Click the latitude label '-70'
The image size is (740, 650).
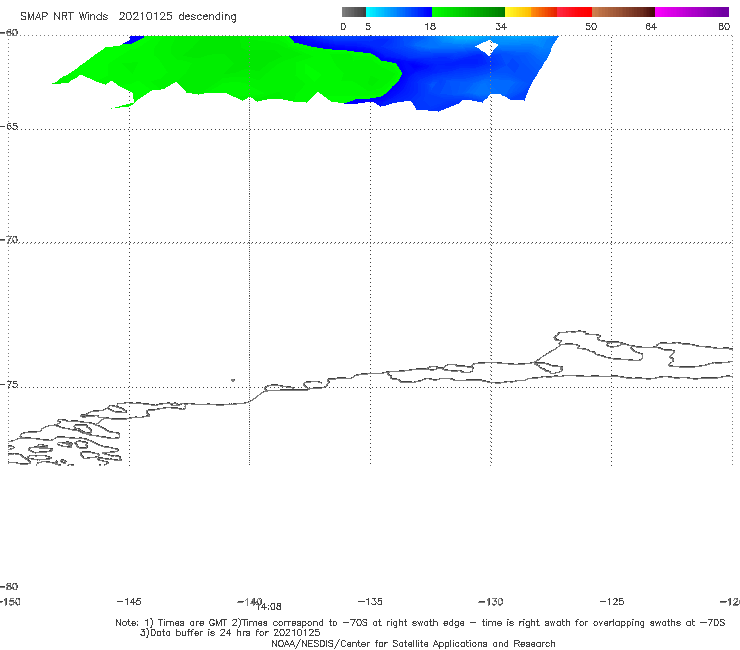(9, 240)
